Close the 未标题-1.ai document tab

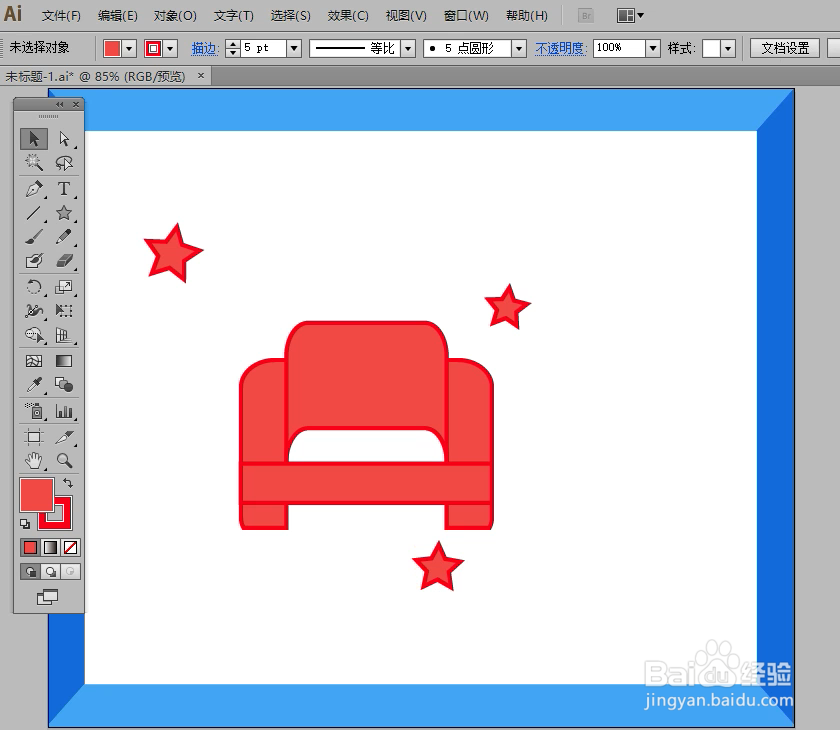201,76
